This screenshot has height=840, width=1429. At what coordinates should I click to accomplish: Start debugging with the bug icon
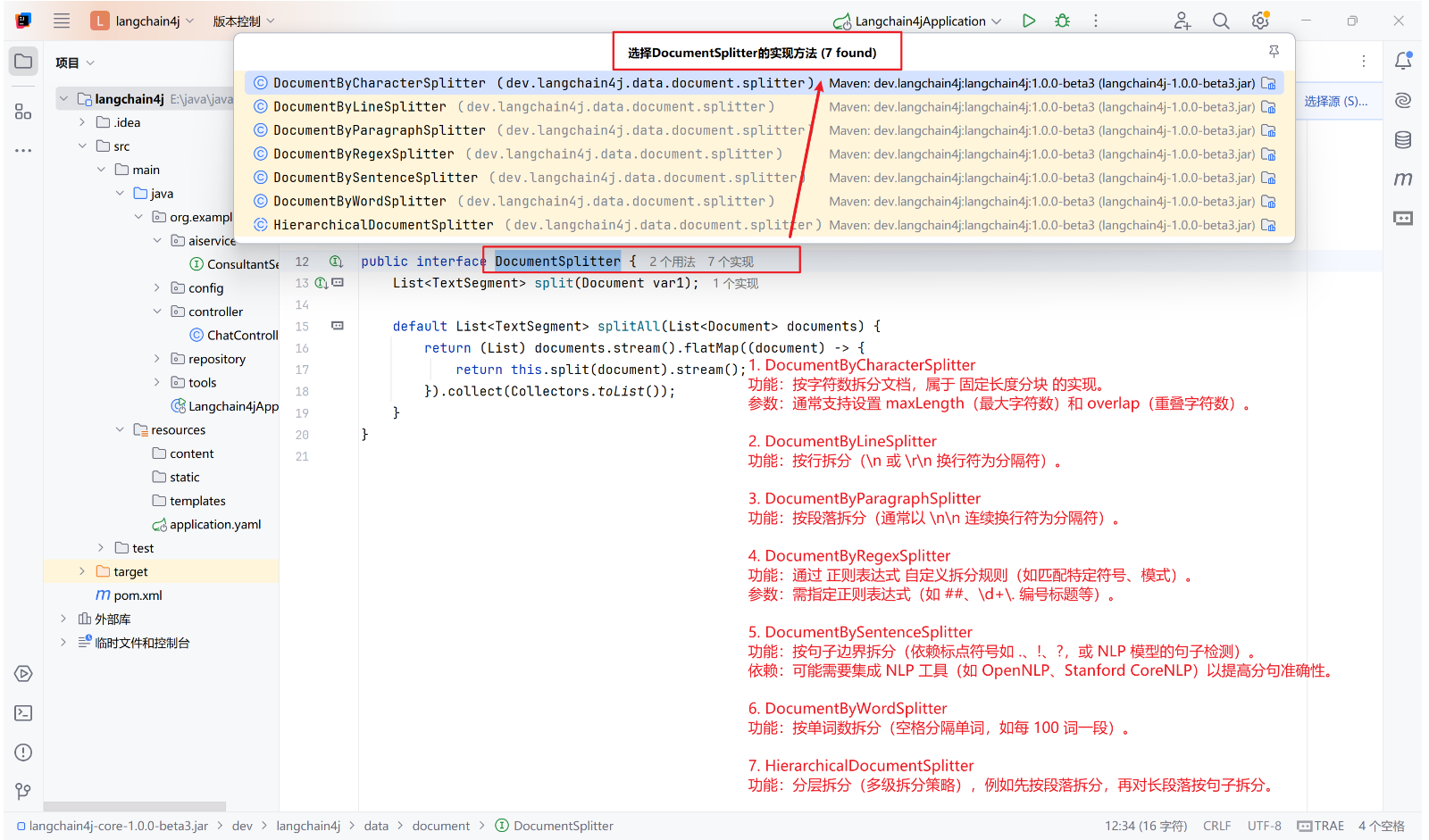point(1062,21)
